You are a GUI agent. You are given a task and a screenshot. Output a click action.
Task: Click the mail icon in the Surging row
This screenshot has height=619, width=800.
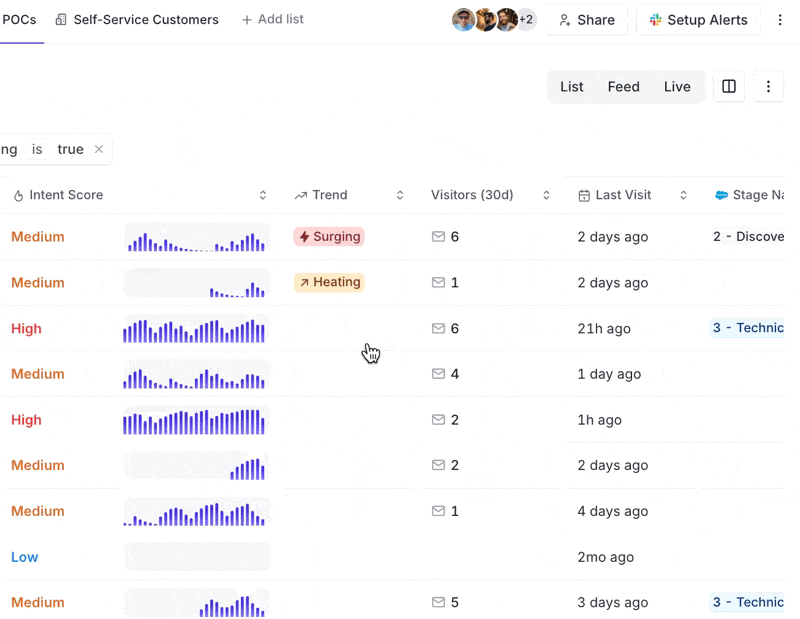tap(438, 236)
